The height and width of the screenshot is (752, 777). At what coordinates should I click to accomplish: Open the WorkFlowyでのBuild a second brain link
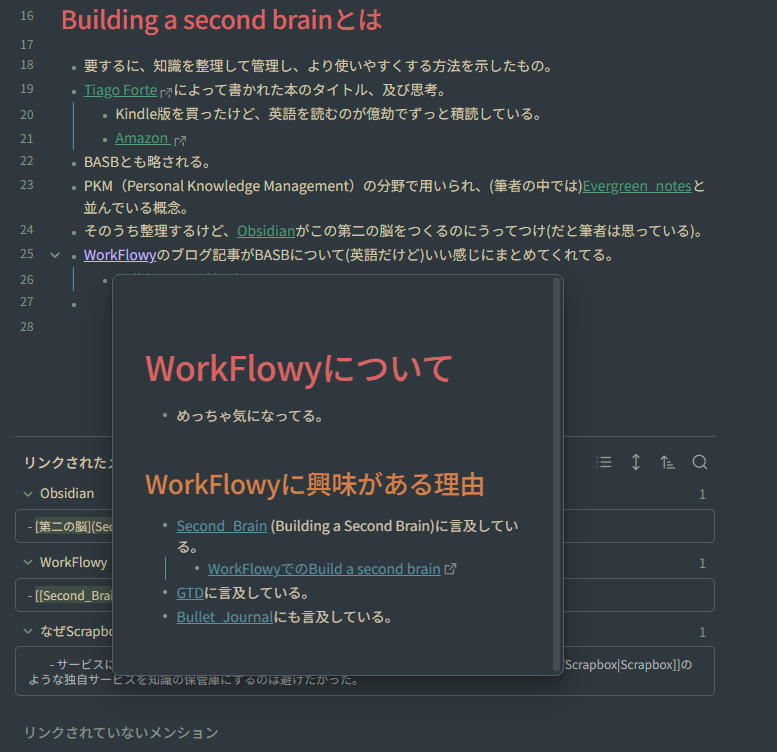[x=324, y=569]
